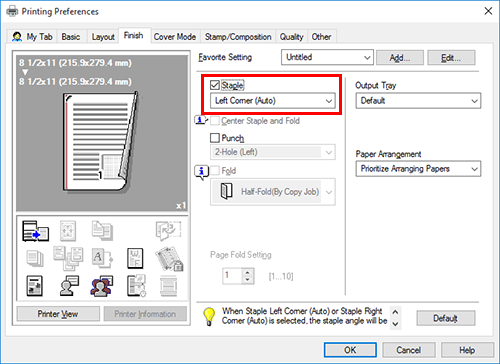
Task: Click the single gray user with card icon
Action: (x=69, y=286)
